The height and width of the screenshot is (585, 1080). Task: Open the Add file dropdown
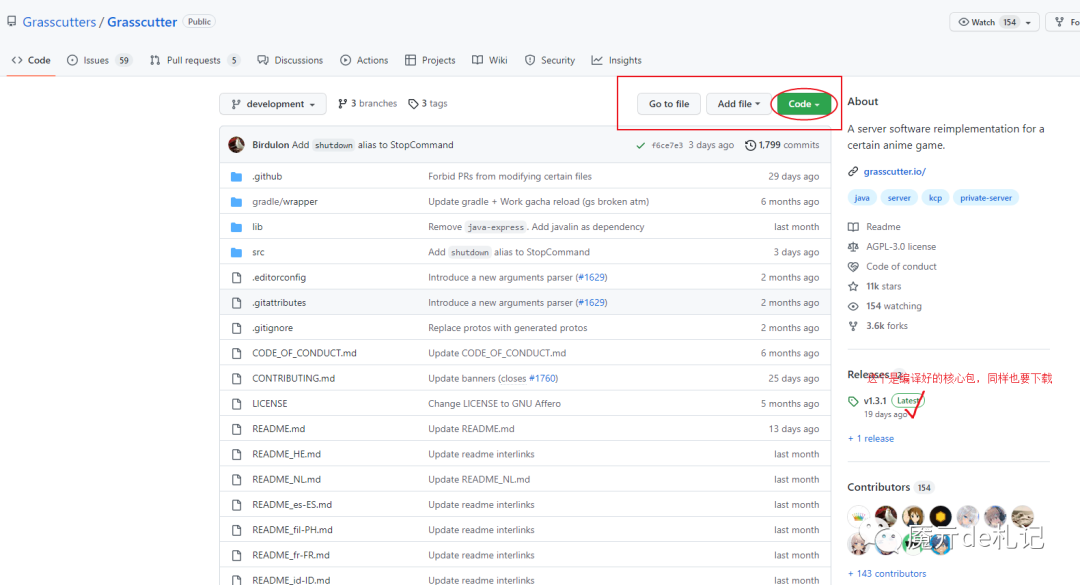click(x=738, y=104)
